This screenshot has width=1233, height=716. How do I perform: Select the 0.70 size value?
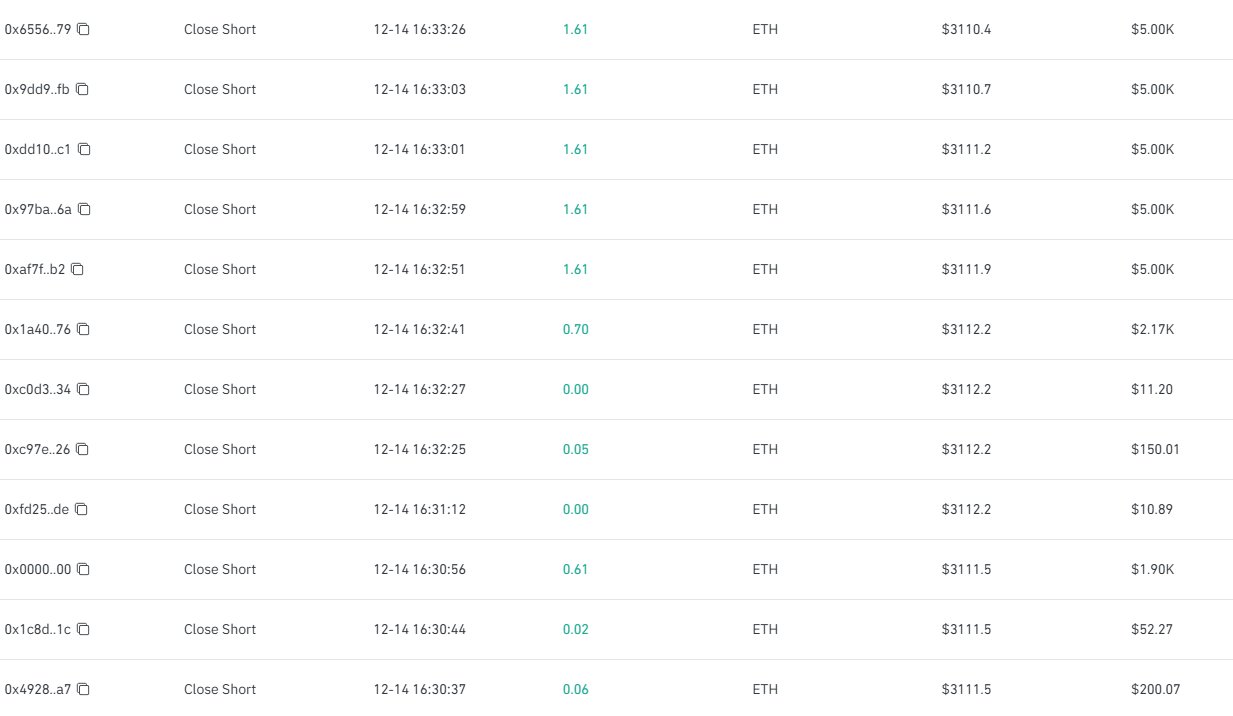point(575,330)
